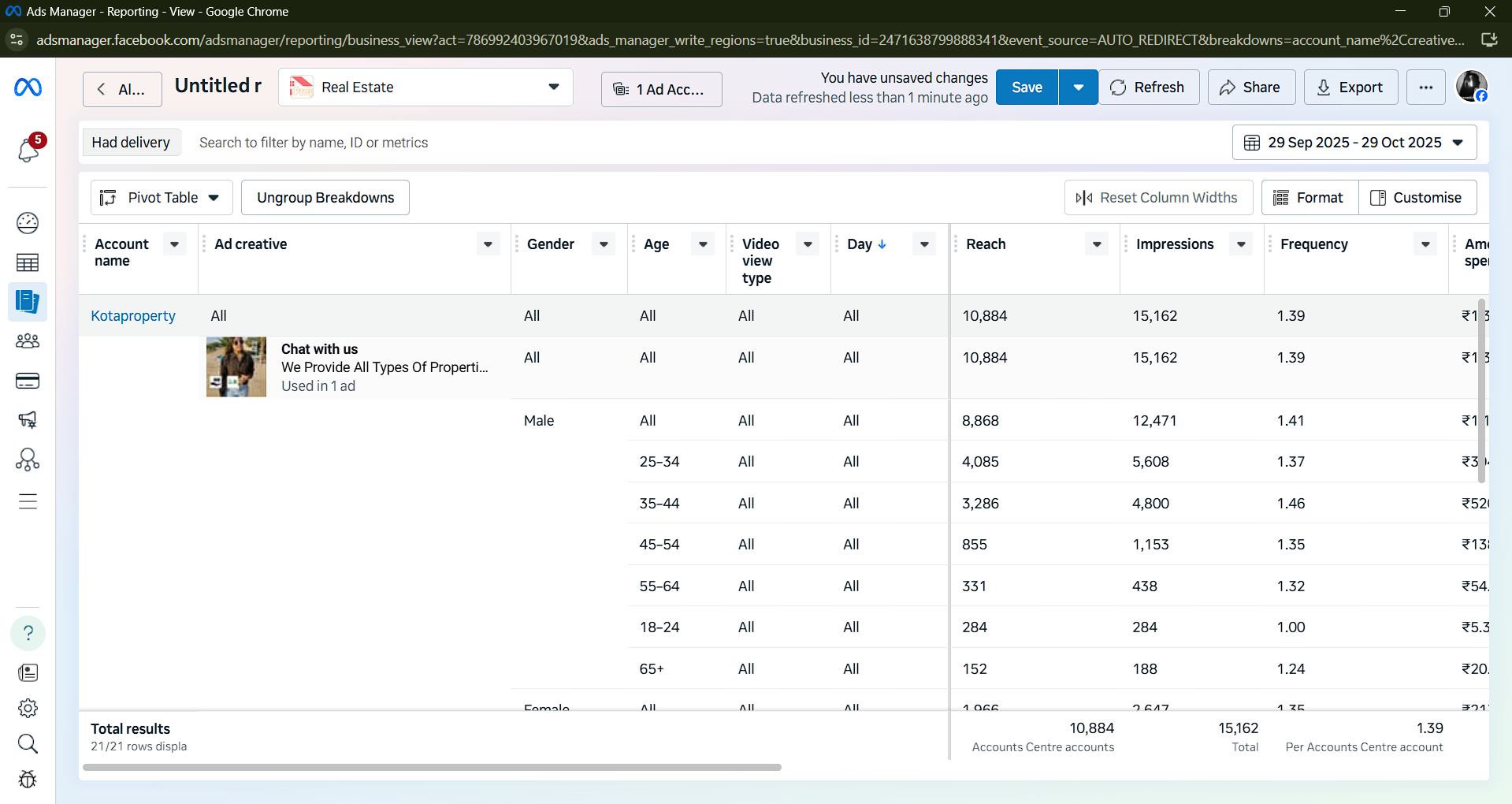The width and height of the screenshot is (1512, 804).
Task: Open Reach column options menu
Action: pyautogui.click(x=1096, y=244)
